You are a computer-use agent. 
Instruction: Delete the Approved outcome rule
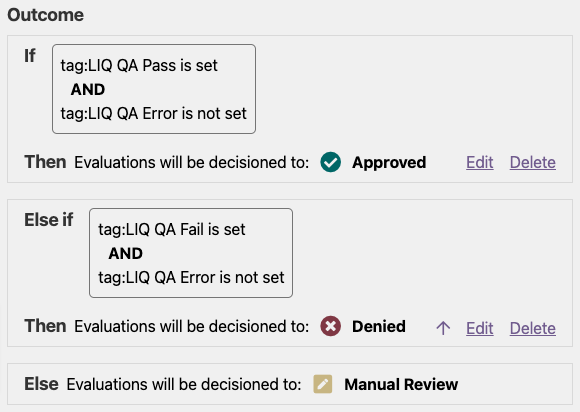(533, 162)
